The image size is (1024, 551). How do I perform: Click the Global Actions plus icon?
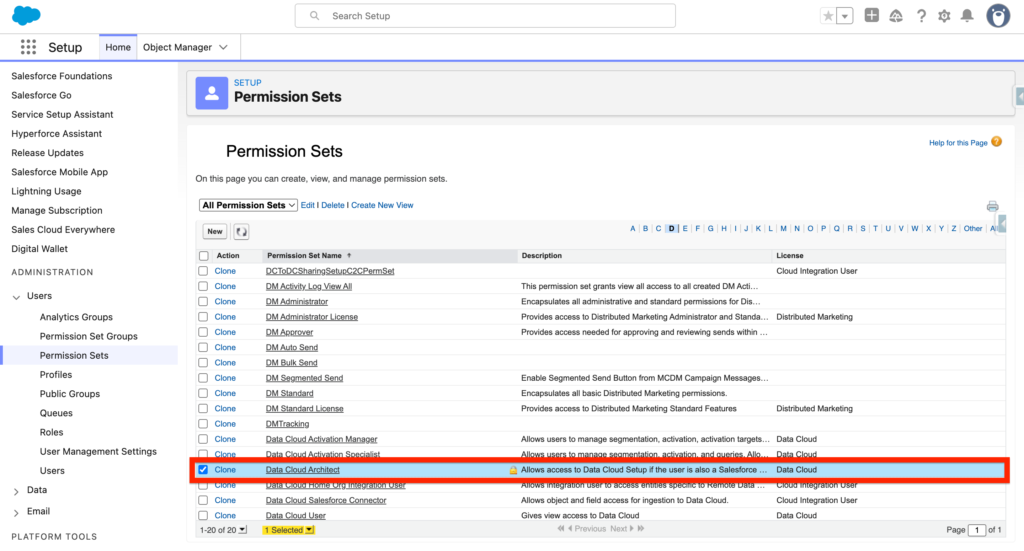[872, 16]
